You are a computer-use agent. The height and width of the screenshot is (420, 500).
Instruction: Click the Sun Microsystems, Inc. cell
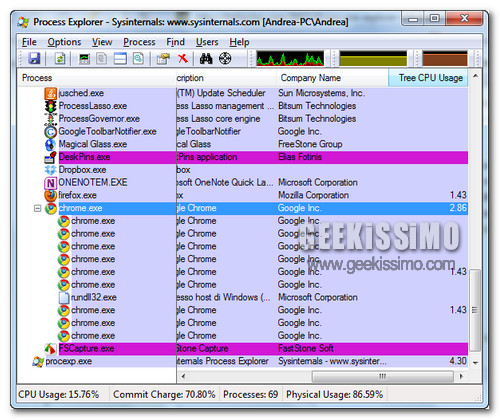click(322, 93)
